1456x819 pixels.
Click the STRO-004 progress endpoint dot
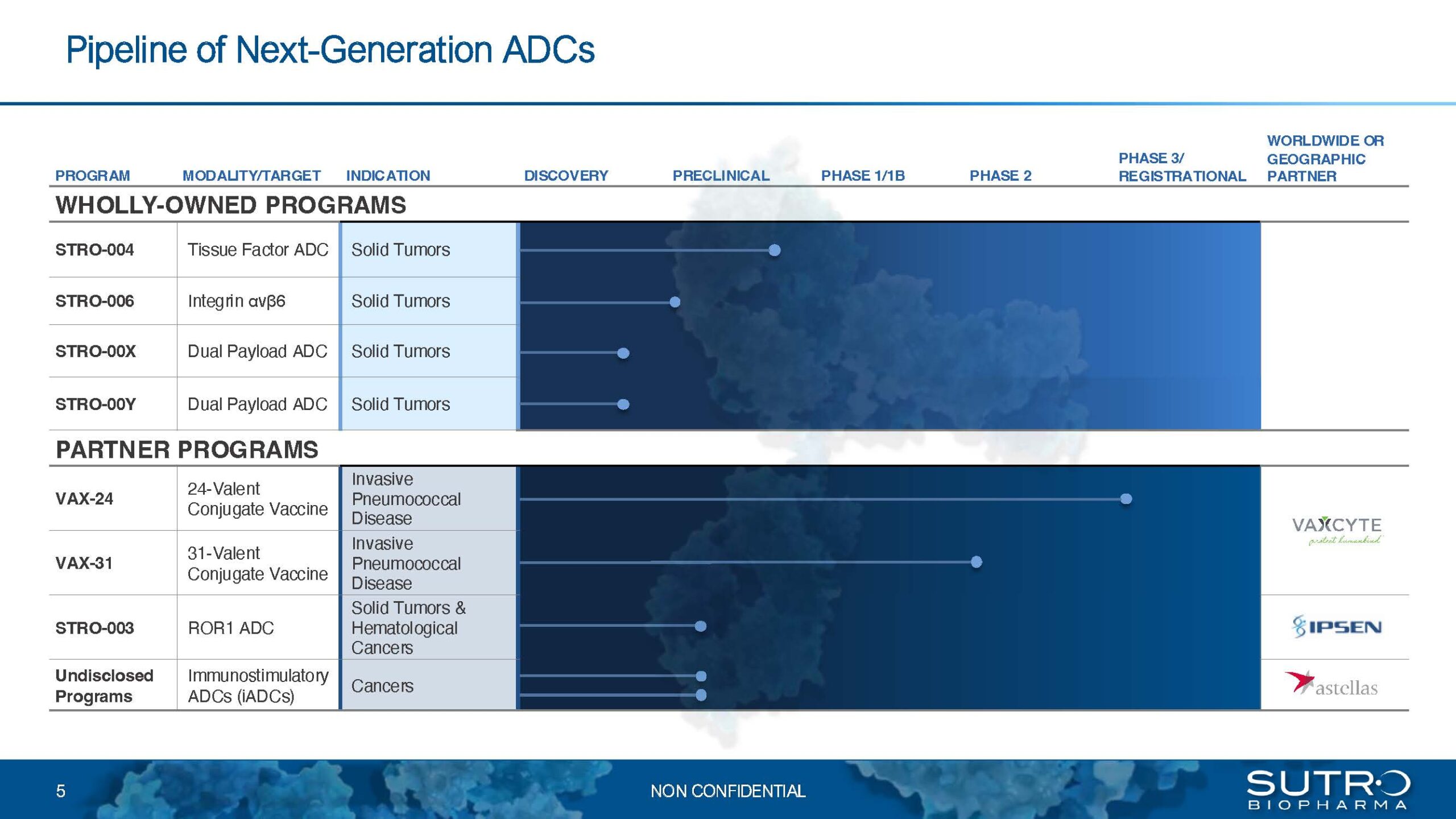pos(775,250)
